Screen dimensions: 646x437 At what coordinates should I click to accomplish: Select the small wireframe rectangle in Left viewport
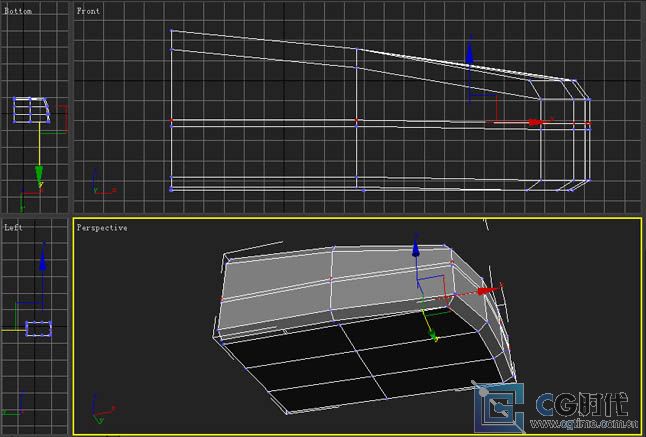40,328
